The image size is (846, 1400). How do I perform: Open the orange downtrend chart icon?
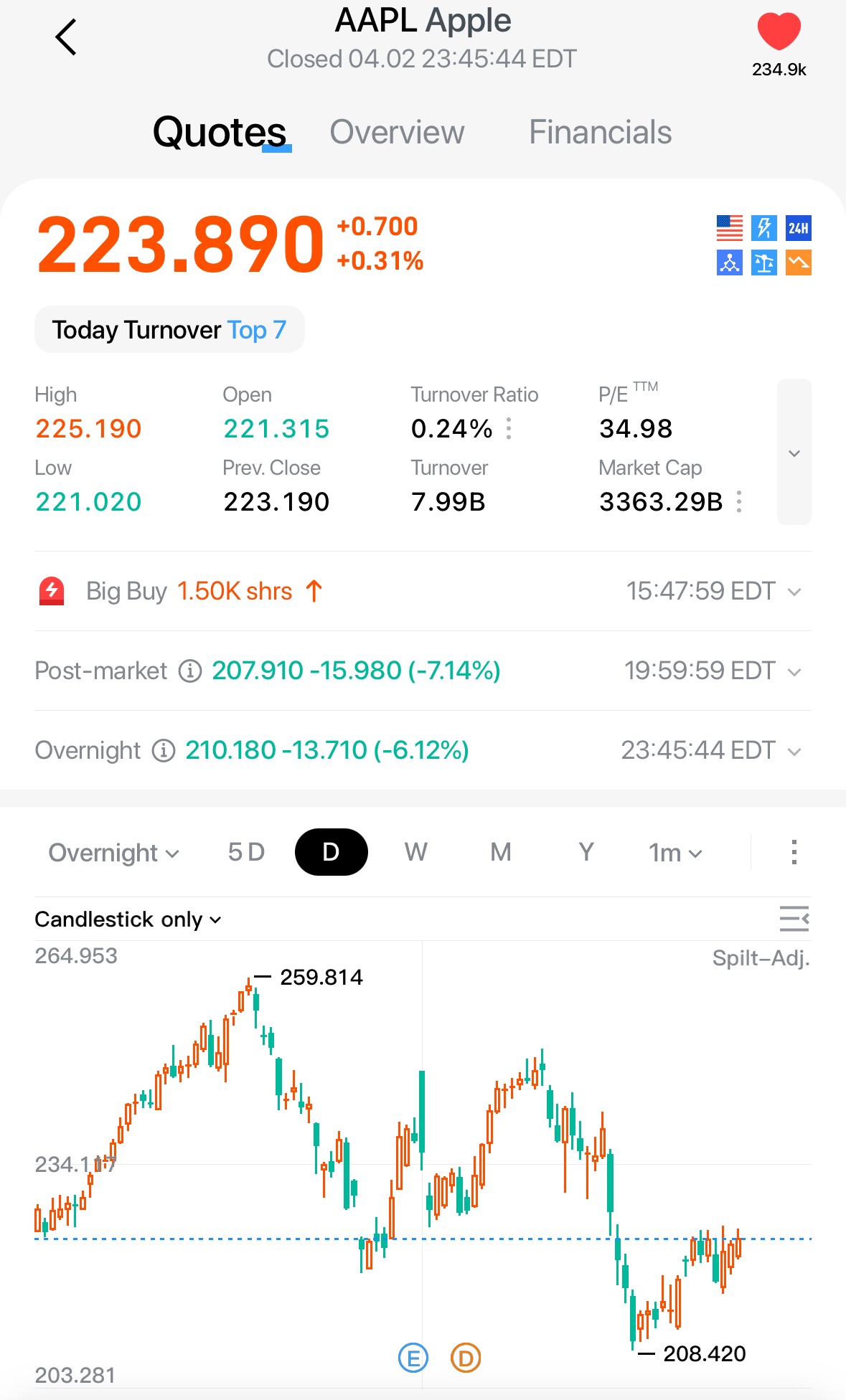(798, 262)
